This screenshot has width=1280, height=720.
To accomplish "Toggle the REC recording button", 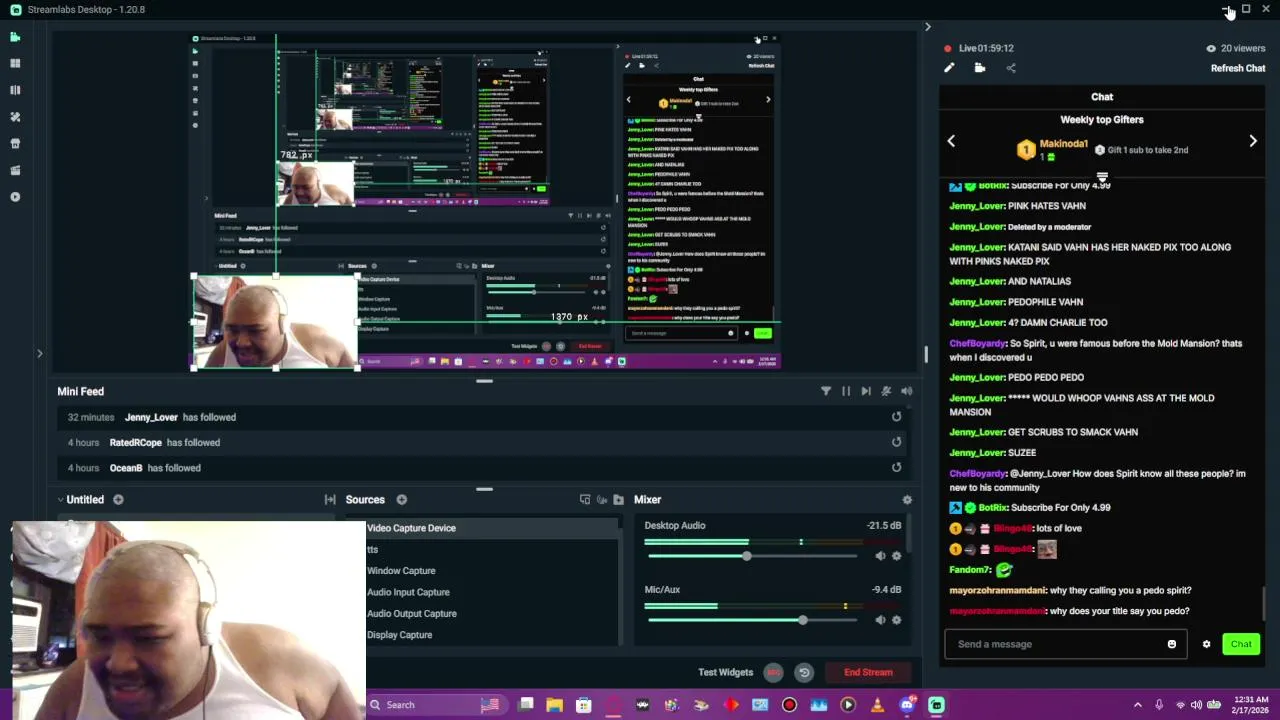I will pyautogui.click(x=773, y=672).
